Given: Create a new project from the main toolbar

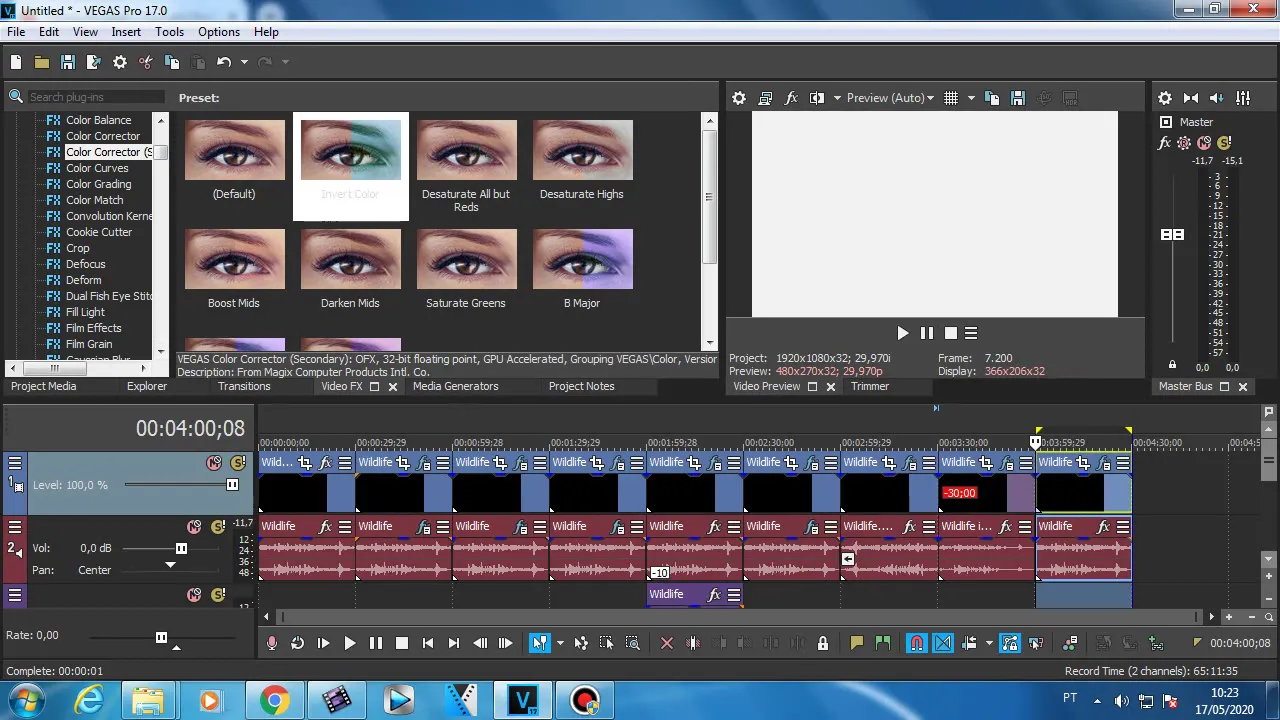Looking at the screenshot, I should (16, 62).
